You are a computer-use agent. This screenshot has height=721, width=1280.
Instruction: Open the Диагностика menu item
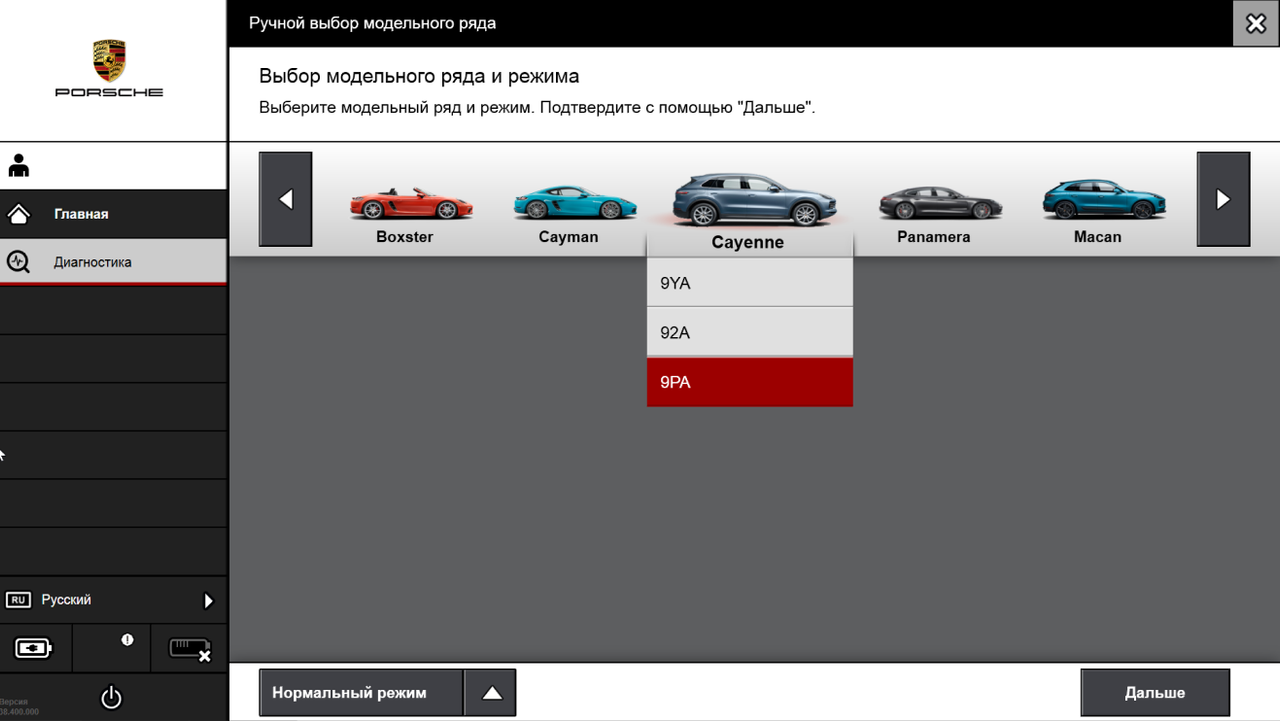pyautogui.click(x=113, y=262)
